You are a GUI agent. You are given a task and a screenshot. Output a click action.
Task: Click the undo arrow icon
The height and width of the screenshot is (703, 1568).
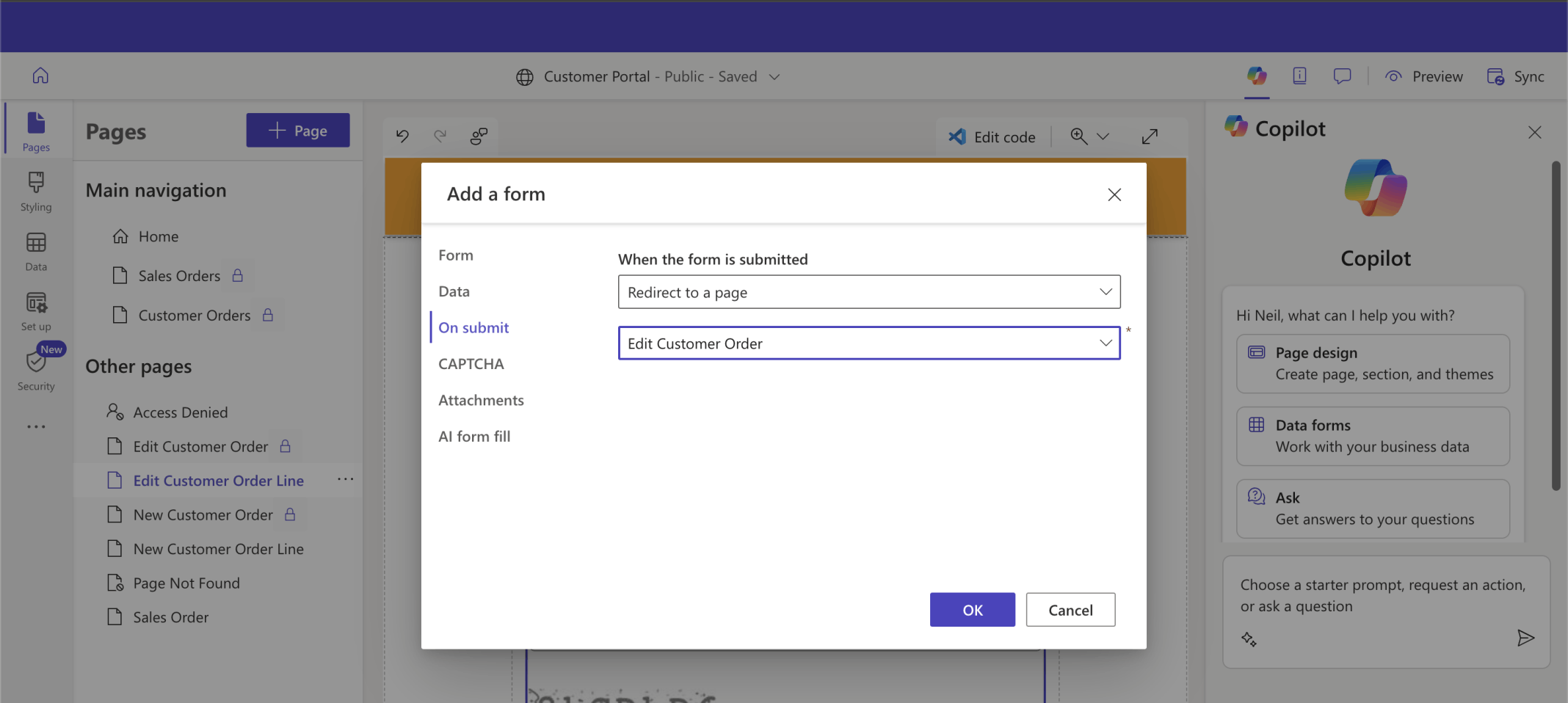(x=402, y=136)
